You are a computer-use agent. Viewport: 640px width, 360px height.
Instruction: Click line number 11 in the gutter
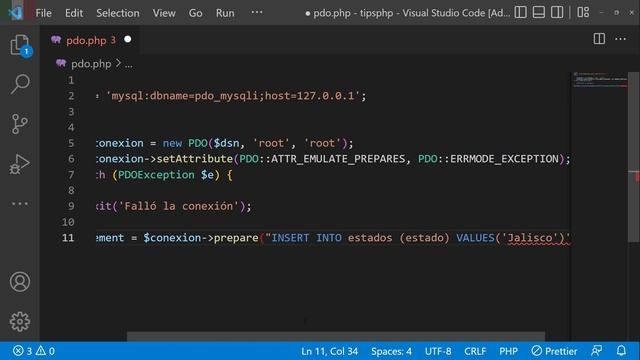pos(68,238)
